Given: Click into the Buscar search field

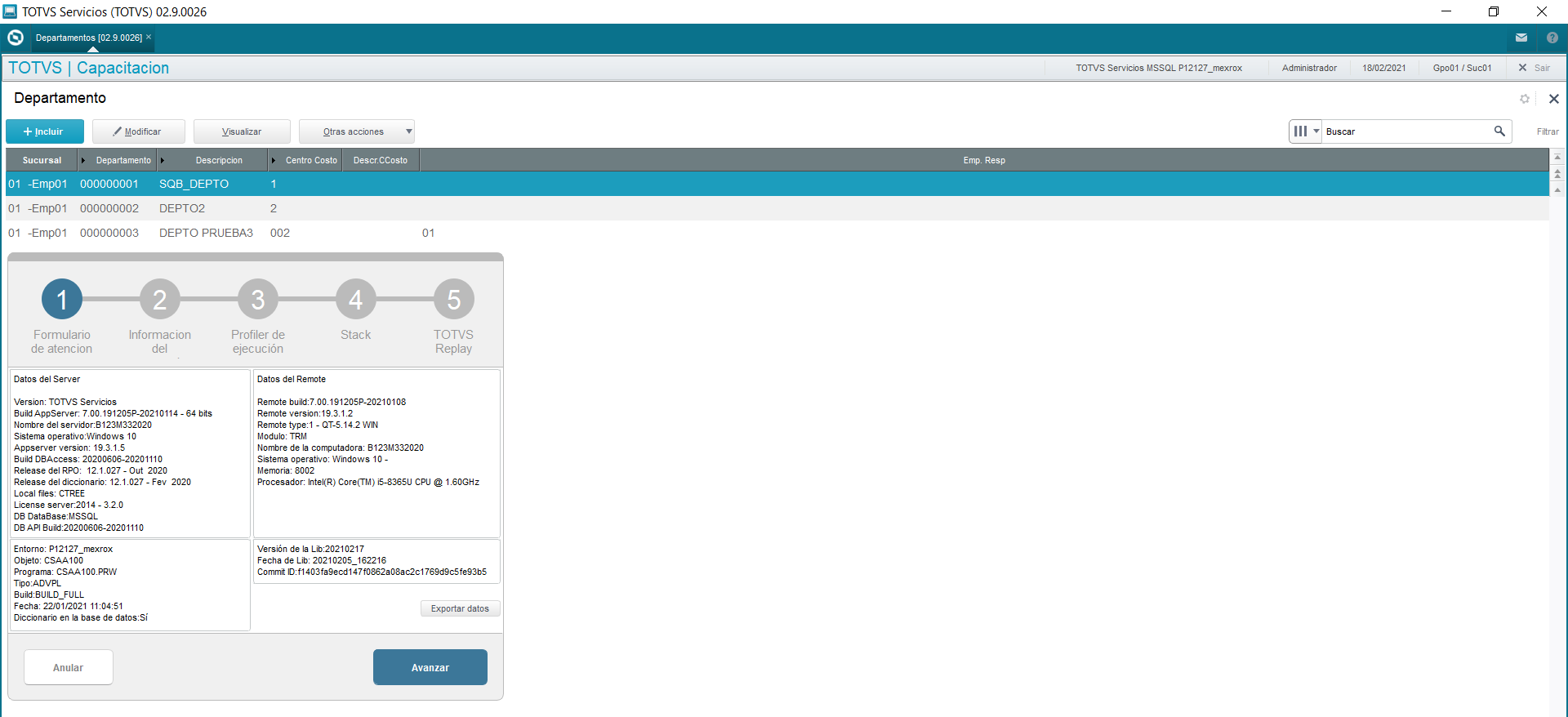Looking at the screenshot, I should (x=1406, y=131).
